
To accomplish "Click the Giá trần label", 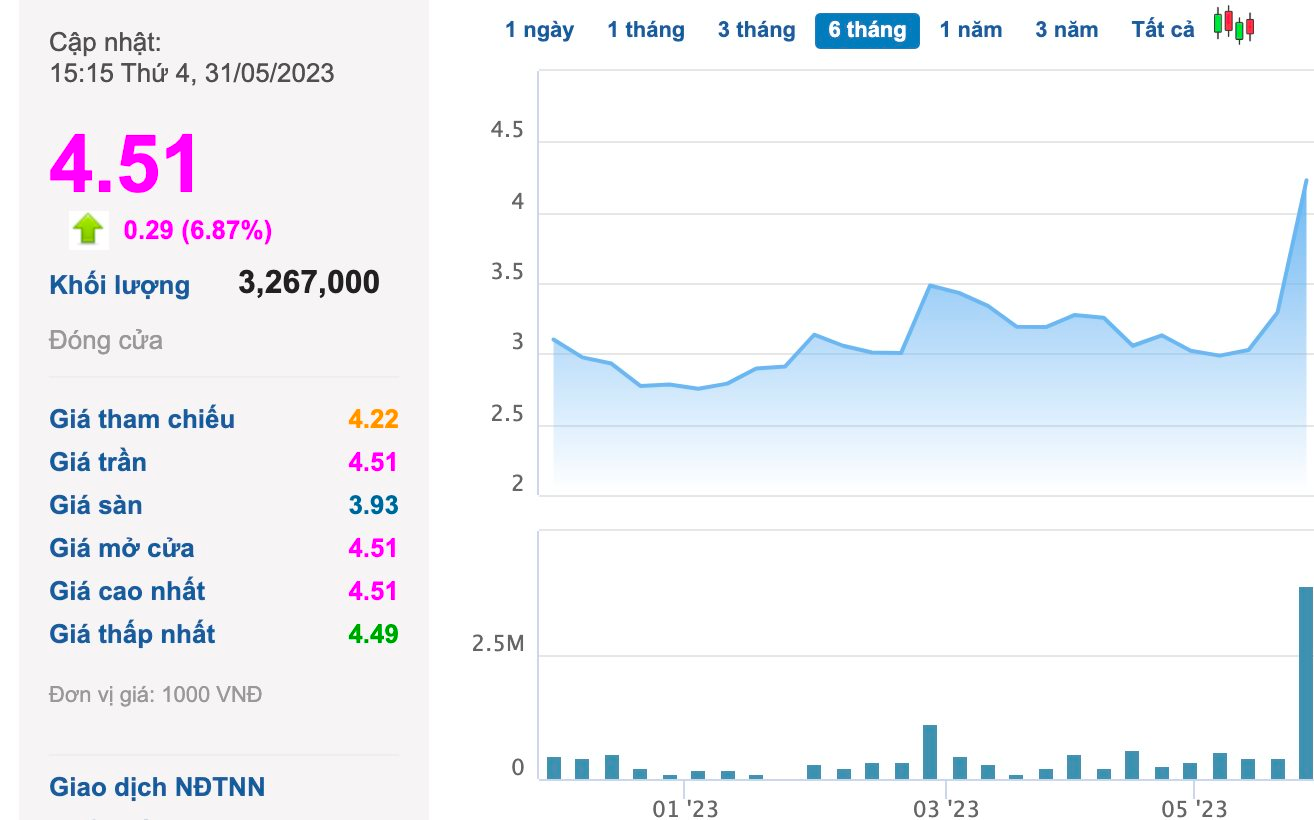I will click(98, 462).
